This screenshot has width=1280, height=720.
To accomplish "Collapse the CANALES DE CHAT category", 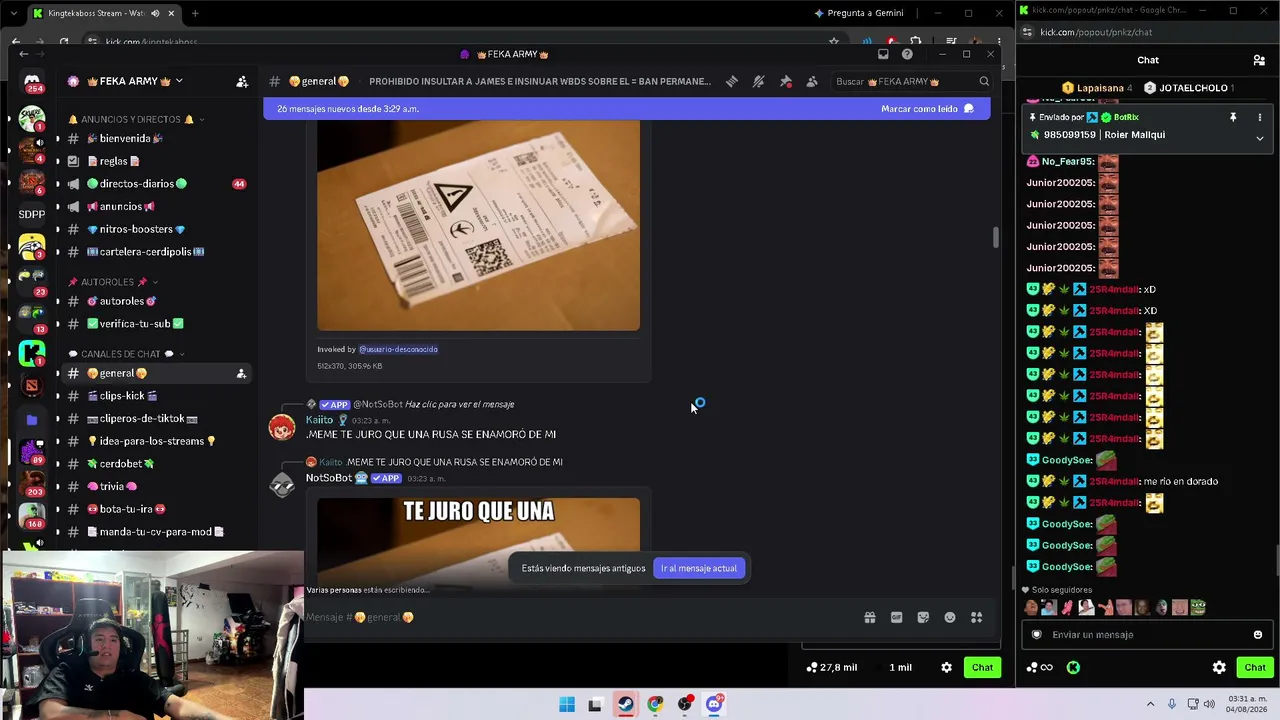I will [126, 354].
